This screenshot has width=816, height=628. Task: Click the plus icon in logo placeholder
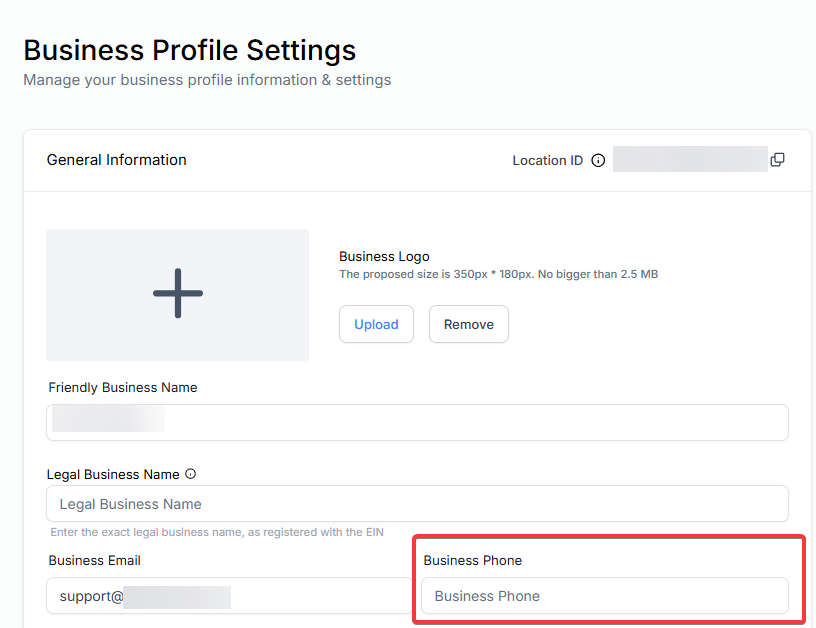(178, 294)
